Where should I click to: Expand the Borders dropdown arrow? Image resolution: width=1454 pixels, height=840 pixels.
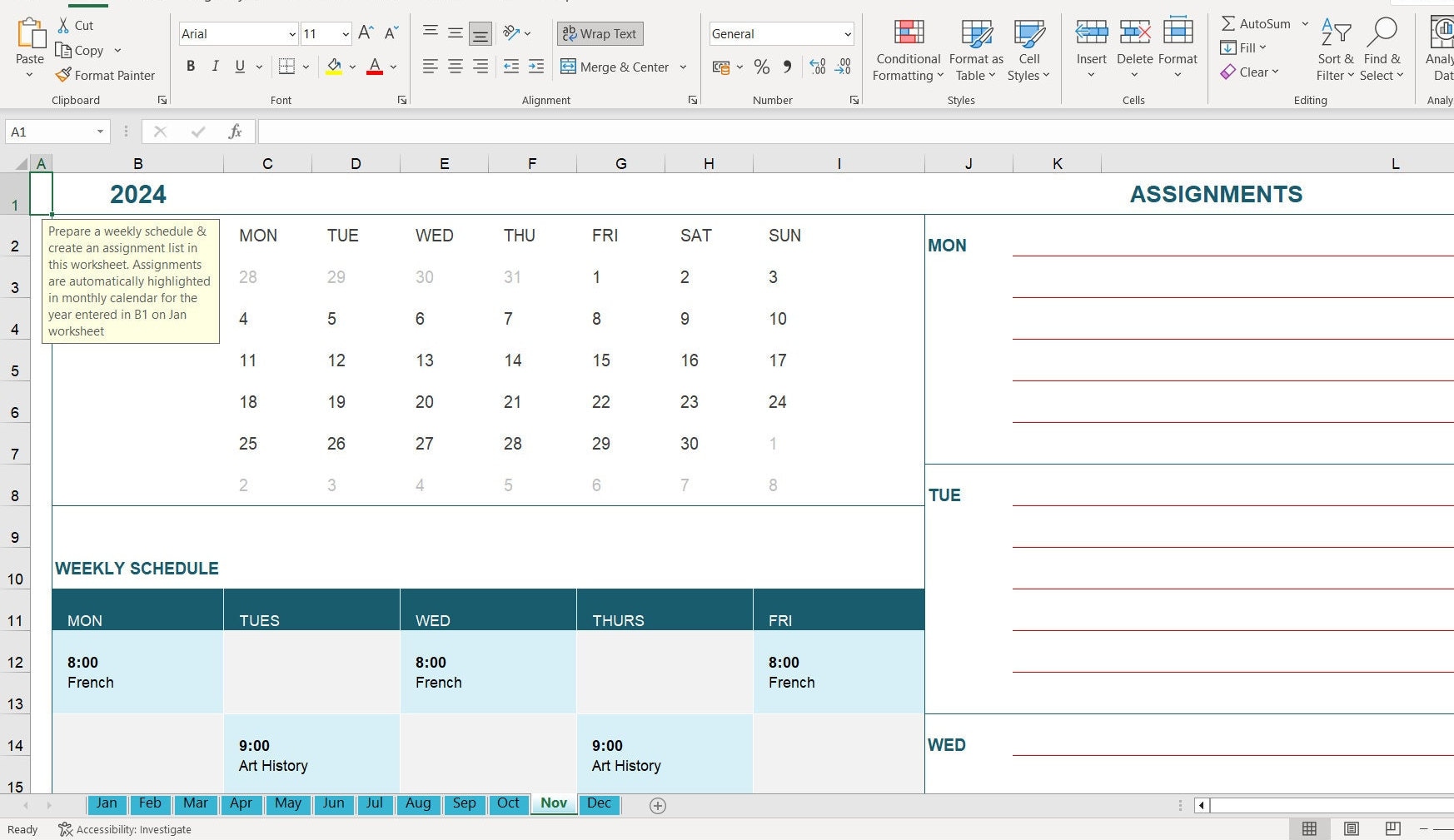(x=305, y=67)
